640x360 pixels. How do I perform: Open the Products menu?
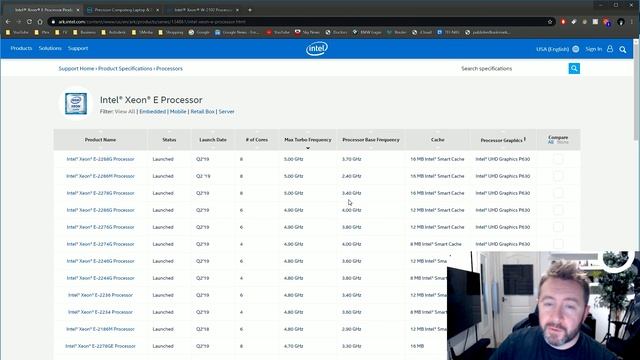(x=21, y=49)
